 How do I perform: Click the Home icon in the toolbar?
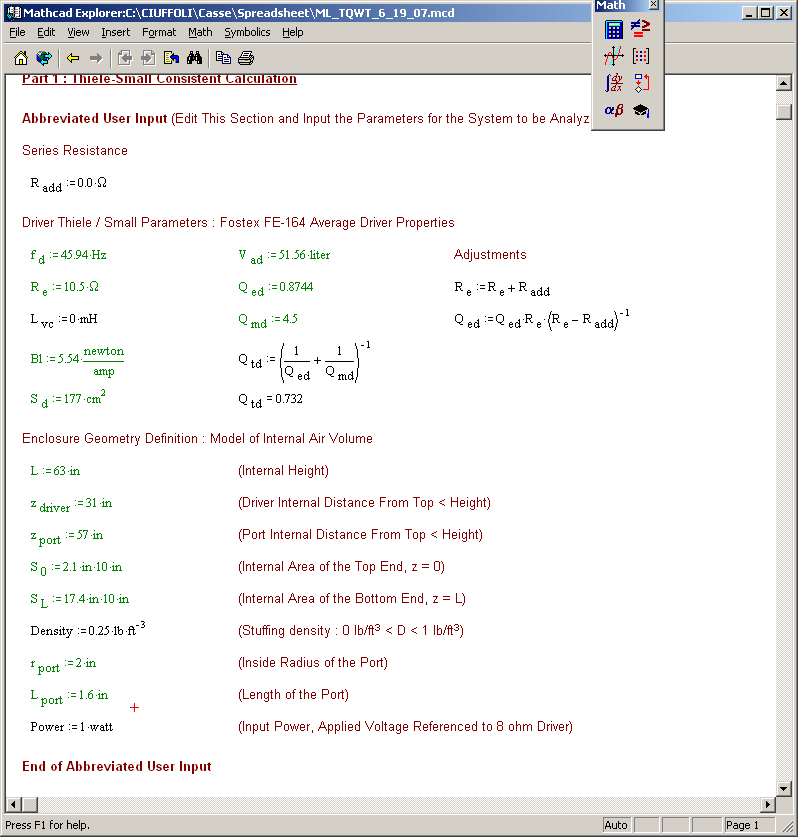[x=21, y=58]
